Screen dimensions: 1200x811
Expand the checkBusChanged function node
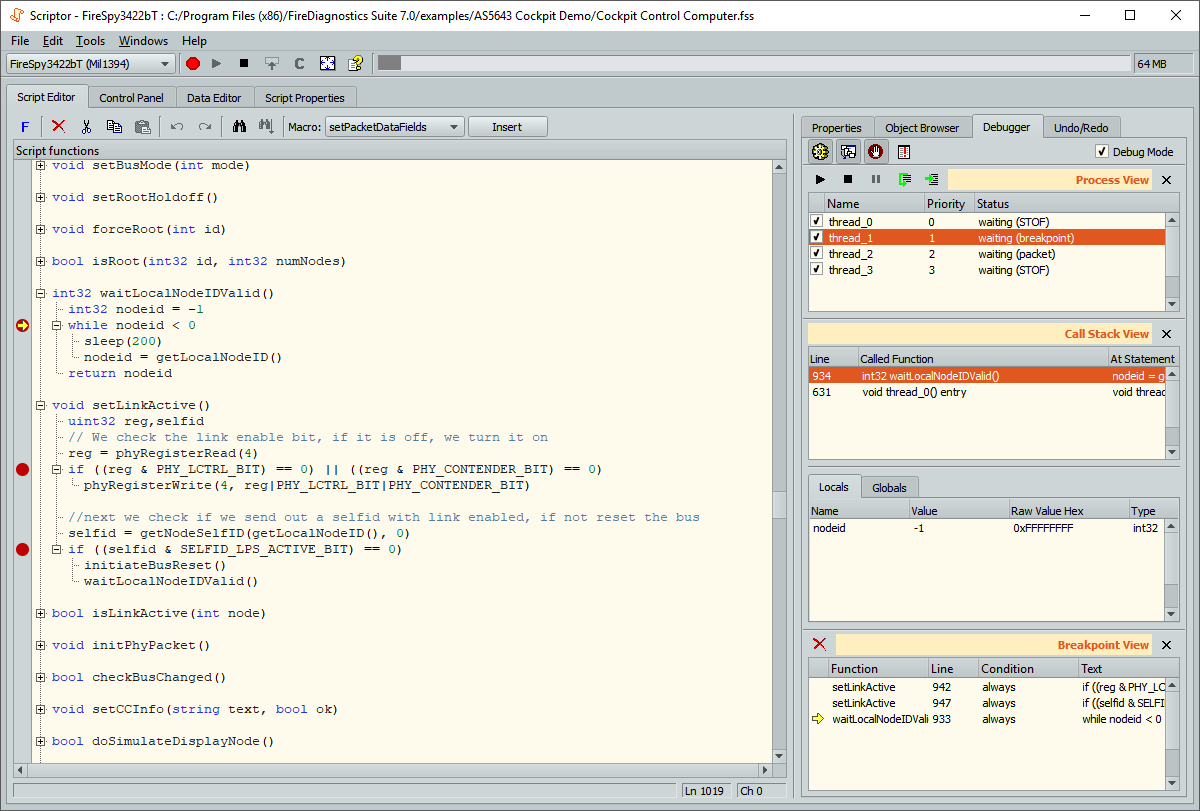[41, 677]
